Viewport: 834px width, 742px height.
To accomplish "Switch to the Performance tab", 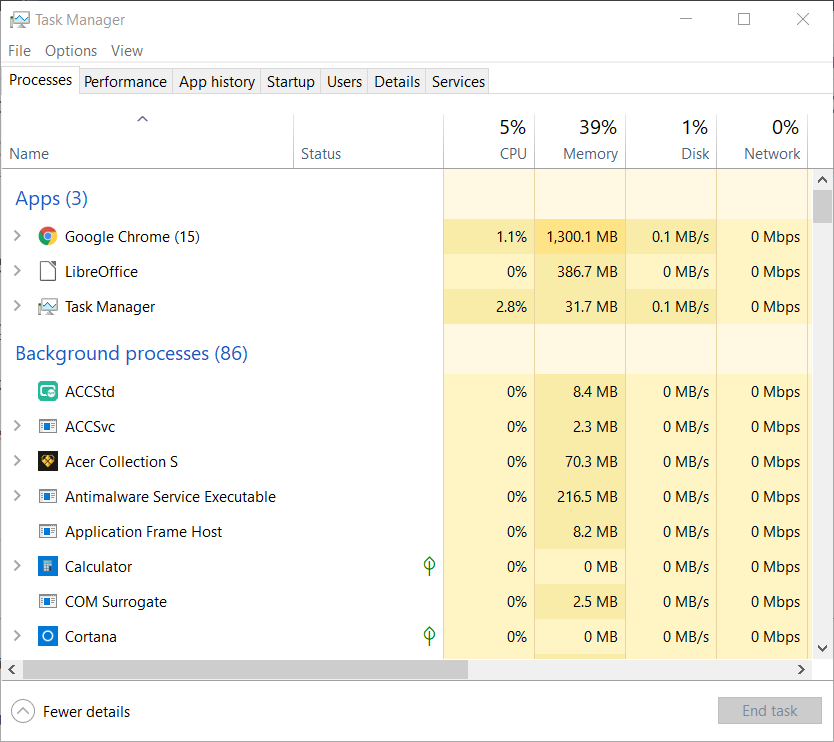I will coord(126,81).
